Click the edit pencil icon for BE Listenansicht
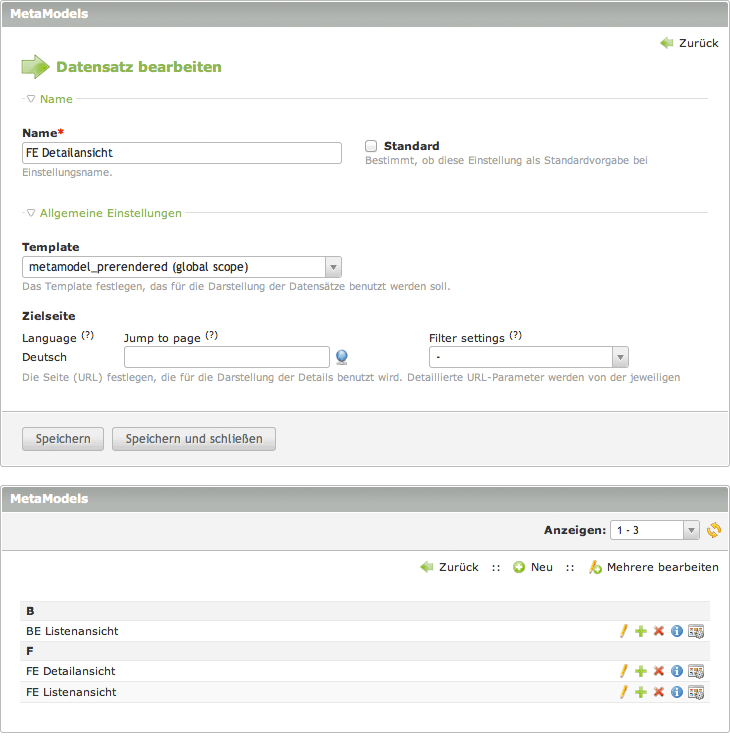 click(x=624, y=631)
